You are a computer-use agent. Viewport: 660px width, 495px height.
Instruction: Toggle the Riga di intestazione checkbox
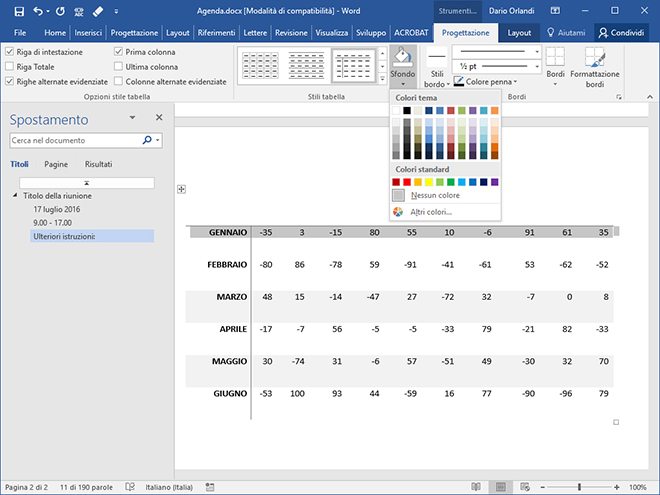(11, 51)
